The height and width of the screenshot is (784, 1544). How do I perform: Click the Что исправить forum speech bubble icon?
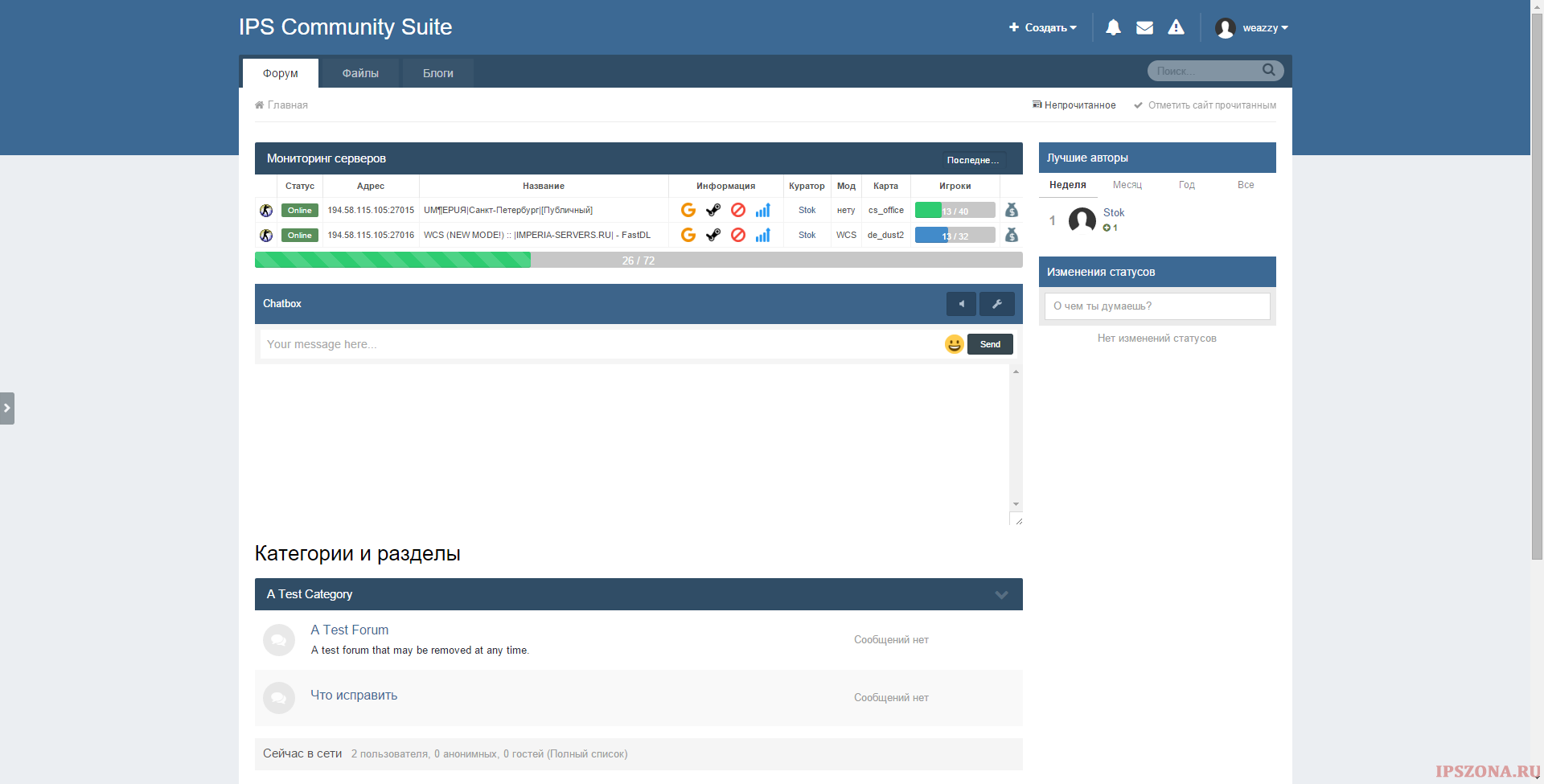(279, 698)
